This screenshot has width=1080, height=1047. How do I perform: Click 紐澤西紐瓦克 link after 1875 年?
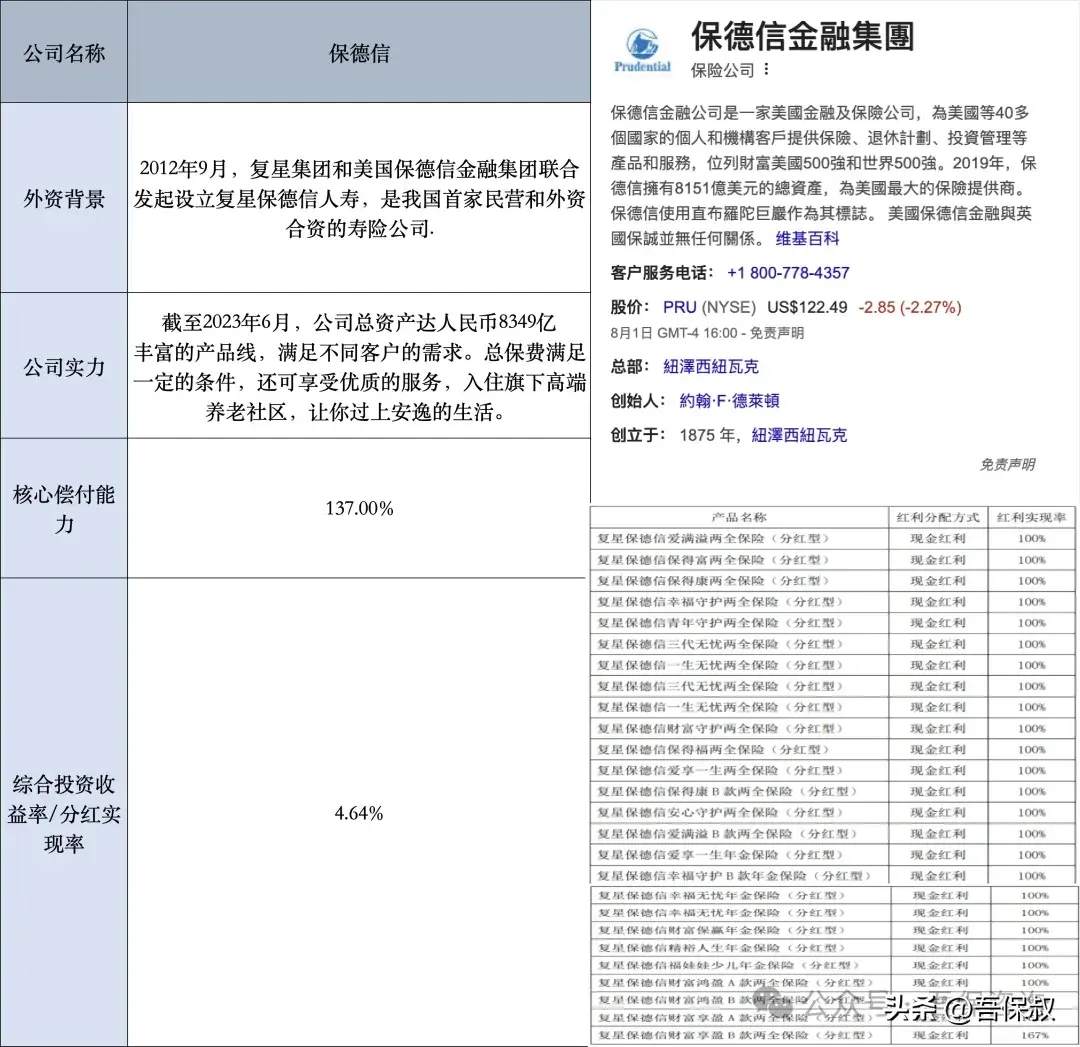coord(797,434)
